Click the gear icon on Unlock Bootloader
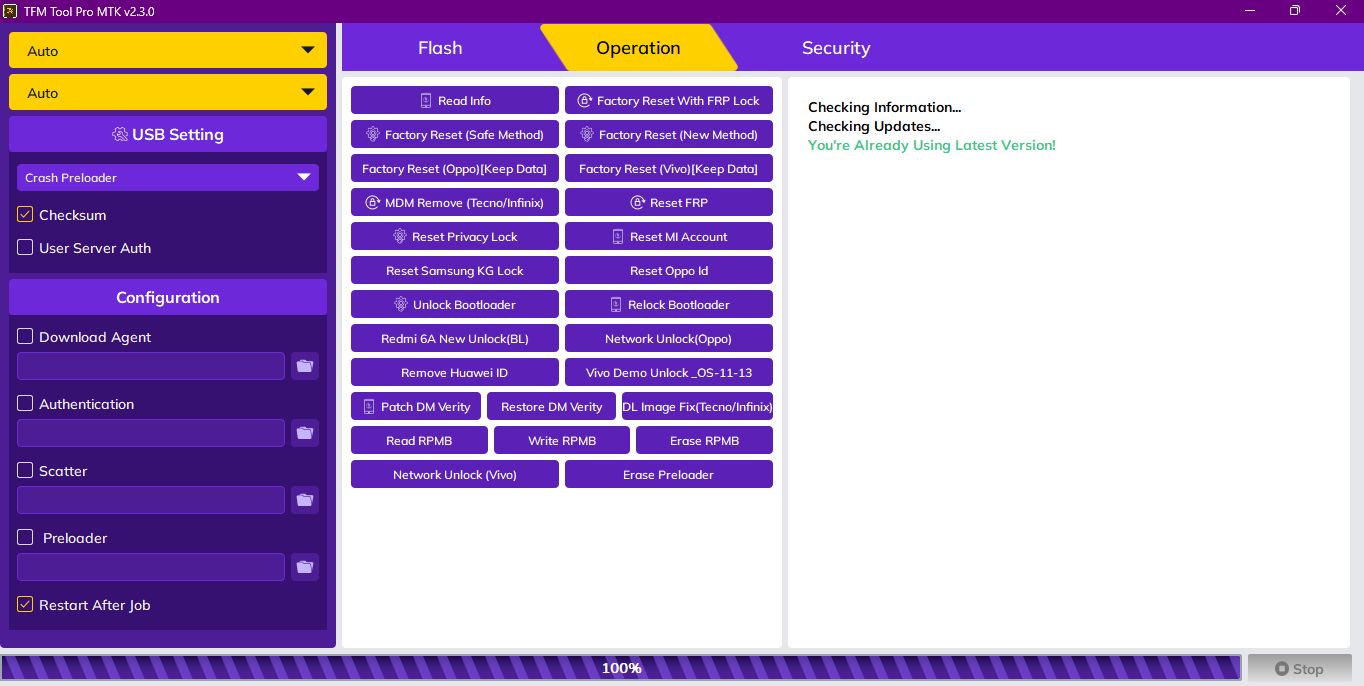Image resolution: width=1364 pixels, height=686 pixels. [x=401, y=305]
